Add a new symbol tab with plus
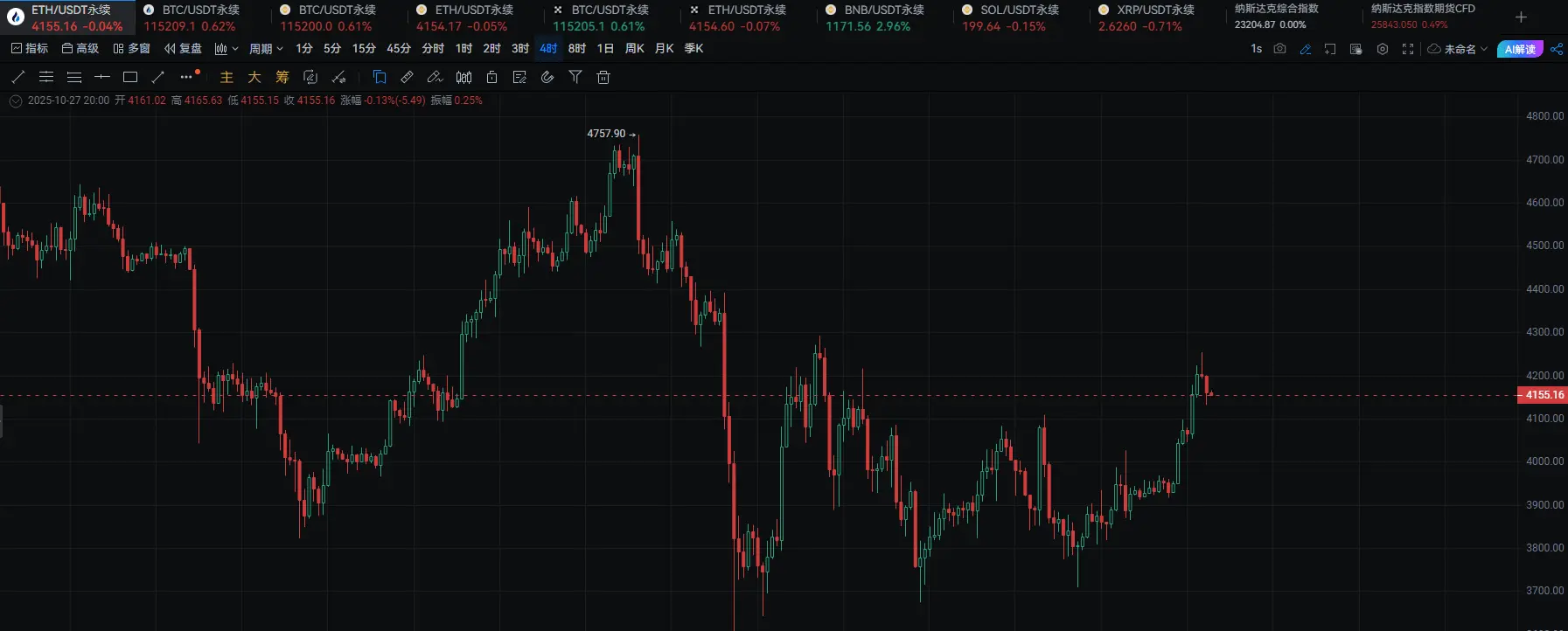Image resolution: width=1568 pixels, height=631 pixels. (x=1521, y=17)
